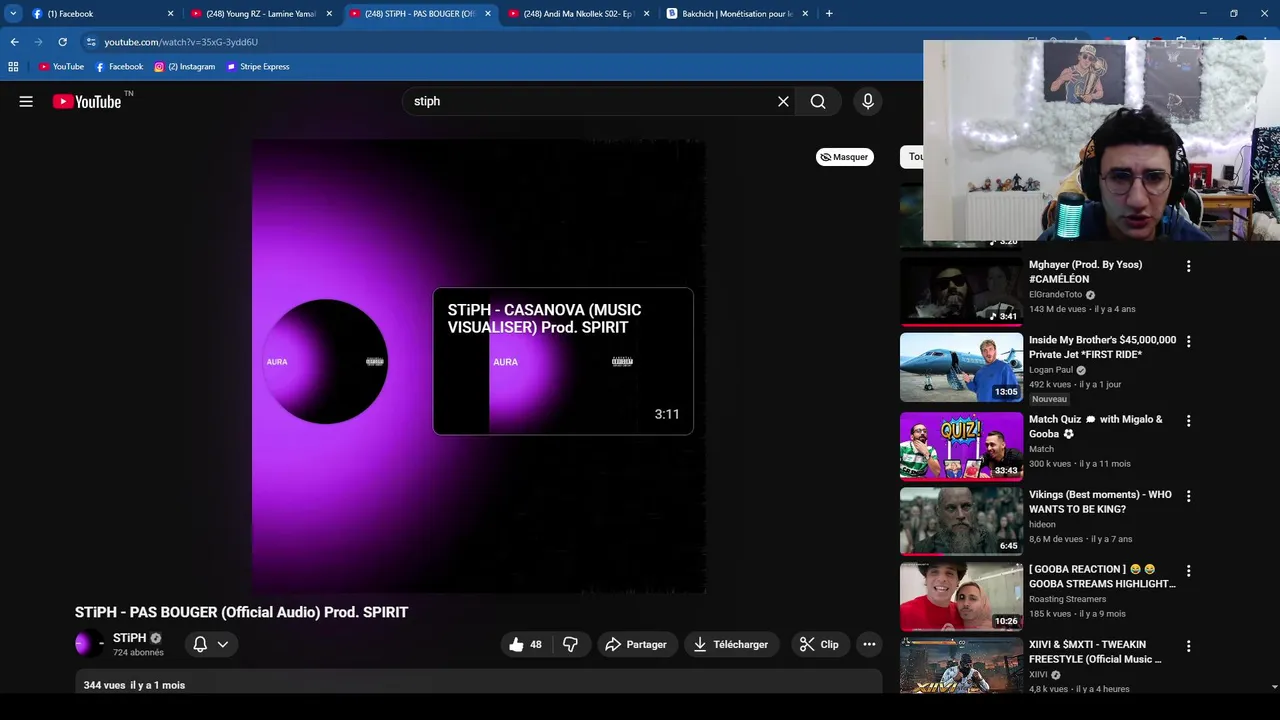Click the Télécharger download button

point(731,645)
